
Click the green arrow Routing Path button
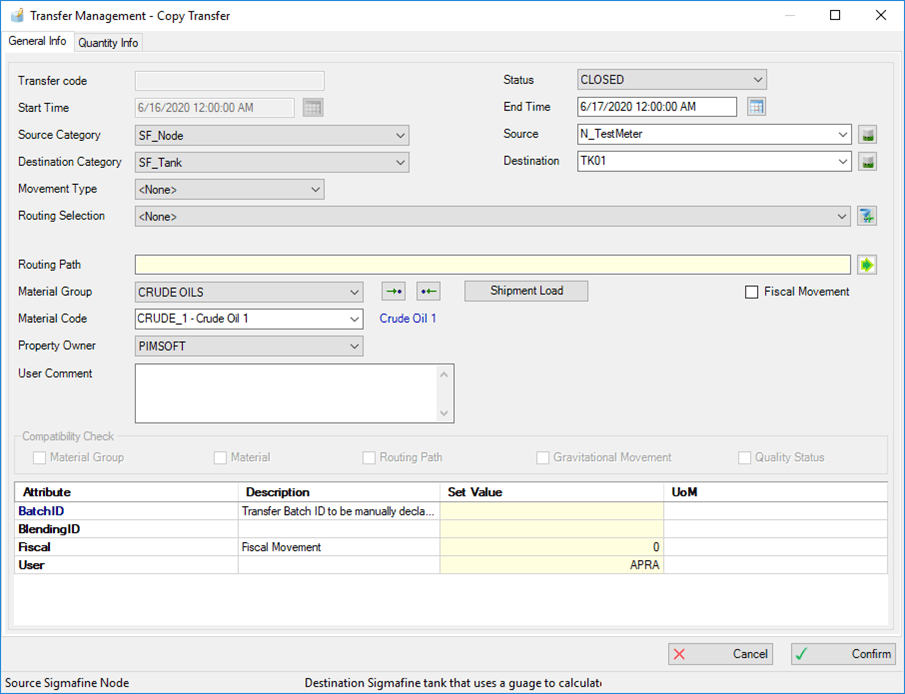867,265
